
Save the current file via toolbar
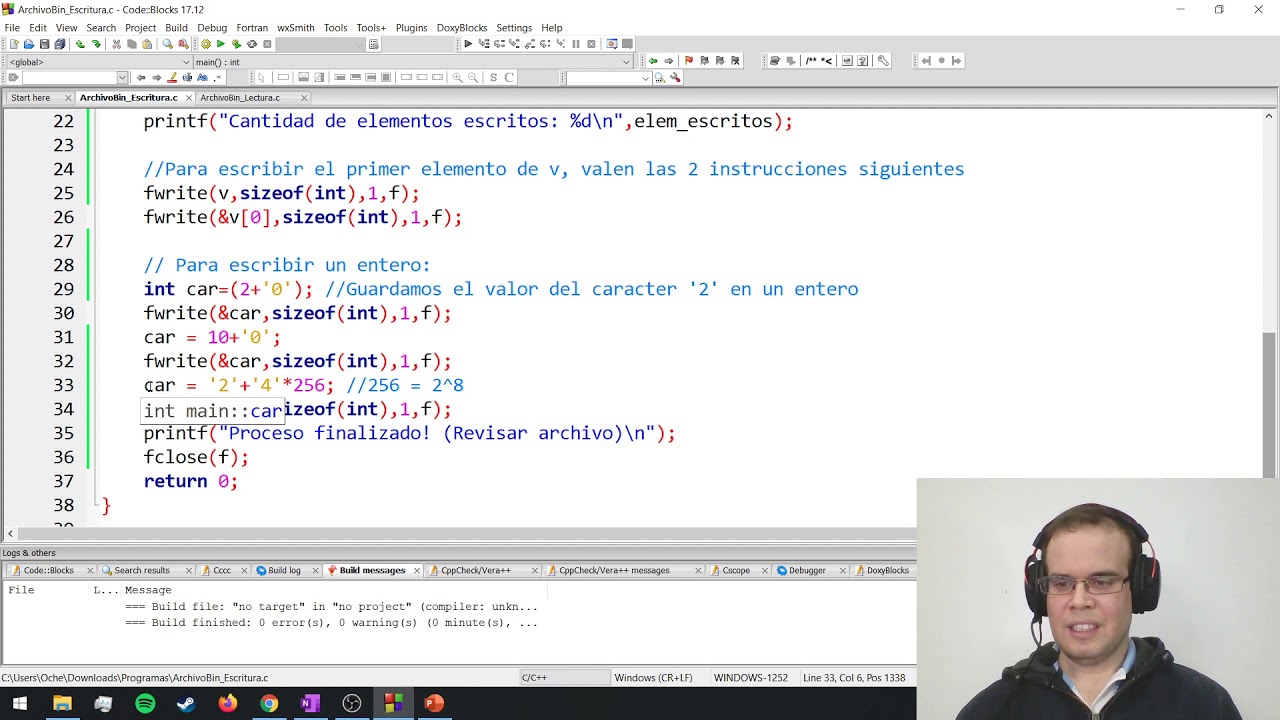pos(44,44)
